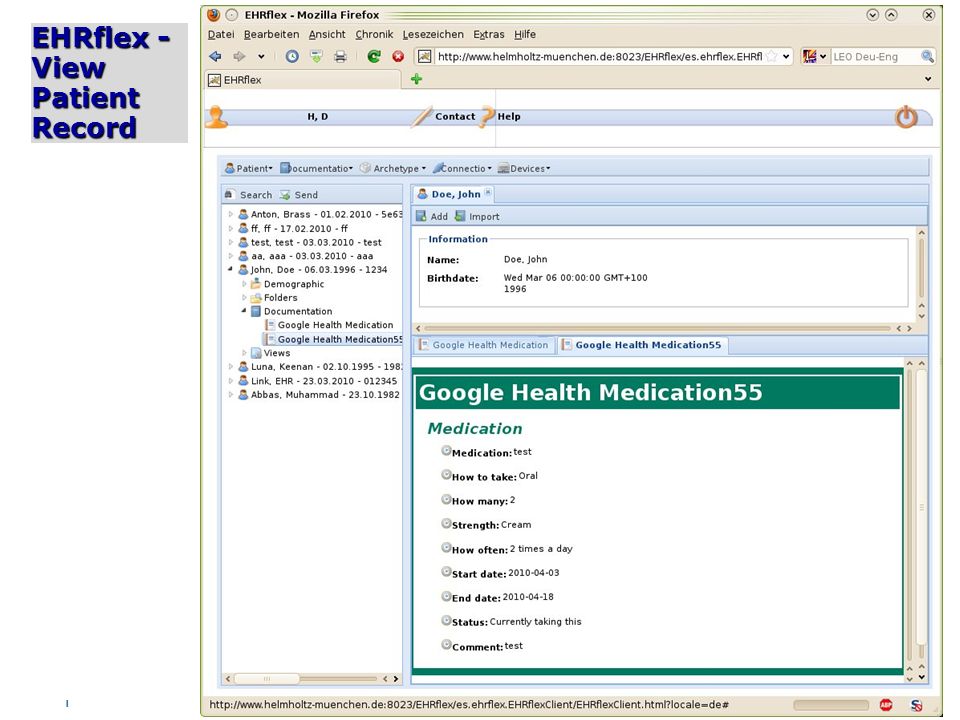Expand the Views tree node
Image resolution: width=960 pixels, height=720 pixels.
(244, 353)
